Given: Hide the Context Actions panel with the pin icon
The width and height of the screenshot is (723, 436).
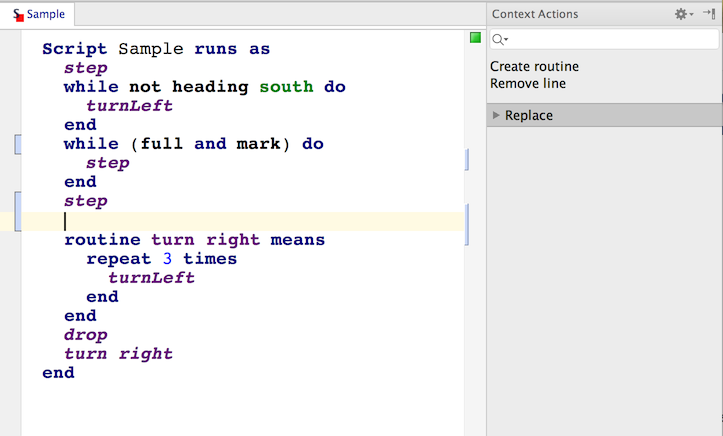Looking at the screenshot, I should 709,14.
